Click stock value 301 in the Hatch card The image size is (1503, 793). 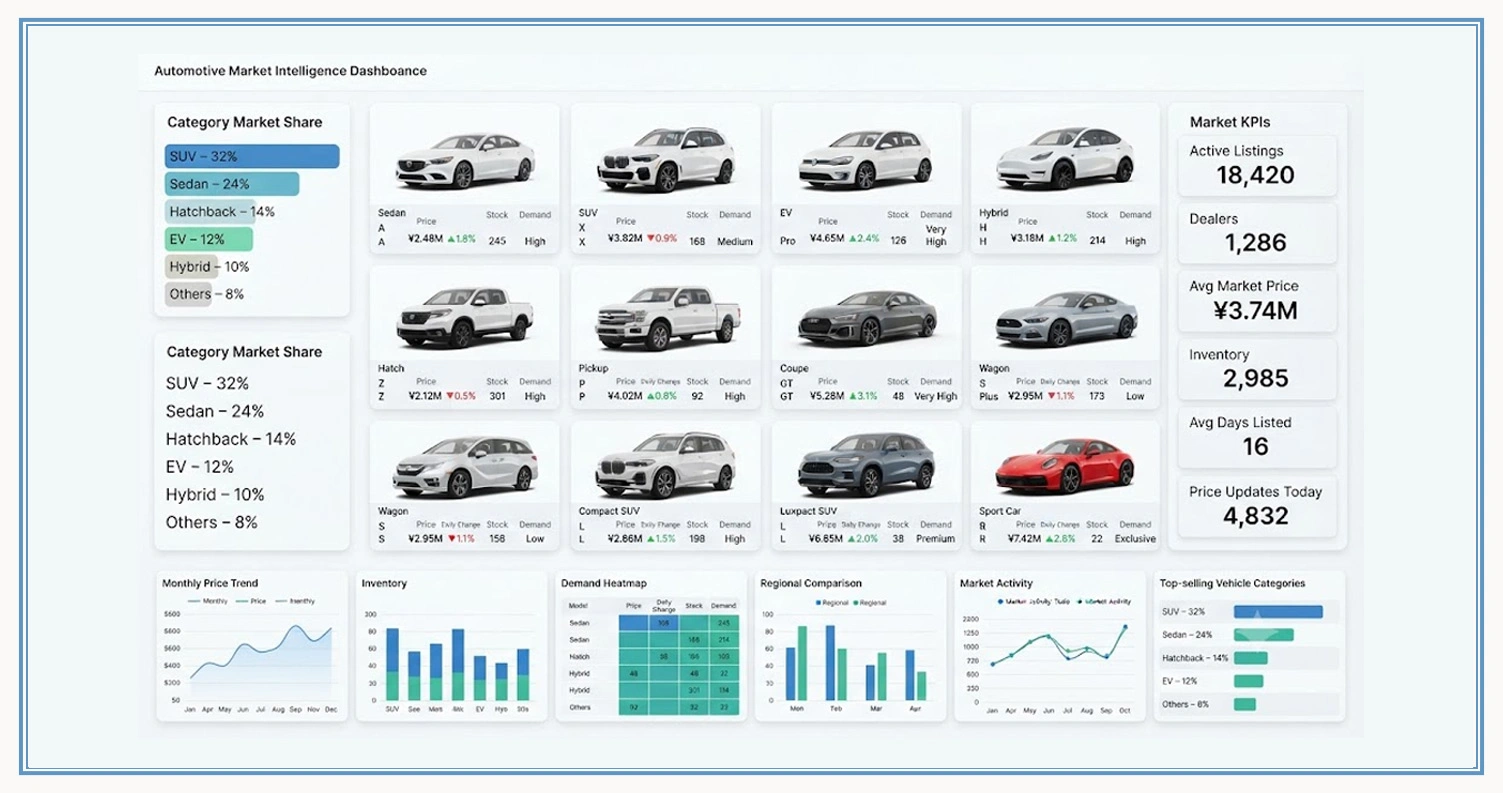[497, 397]
